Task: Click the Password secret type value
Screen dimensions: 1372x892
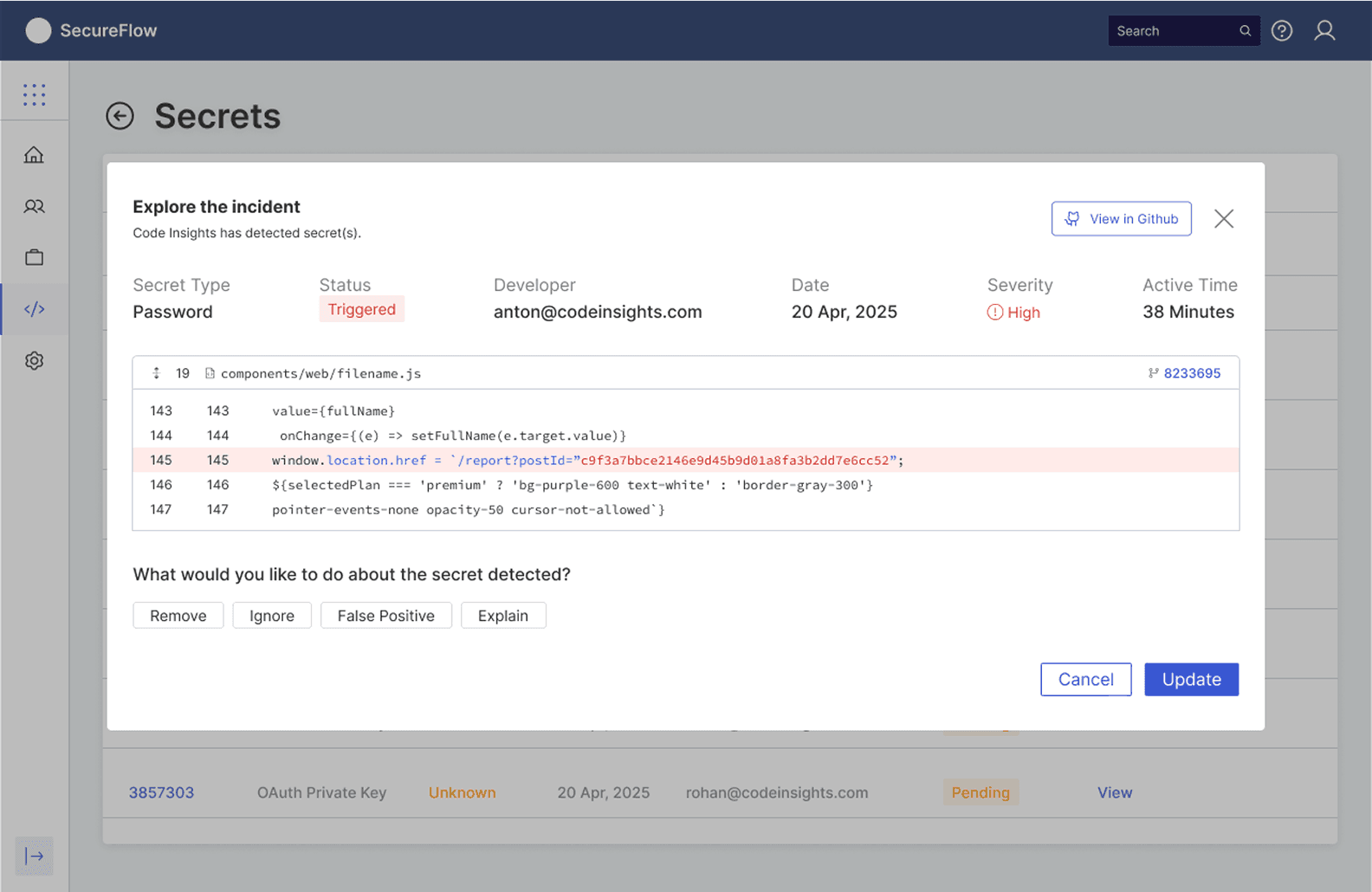Action: [172, 312]
